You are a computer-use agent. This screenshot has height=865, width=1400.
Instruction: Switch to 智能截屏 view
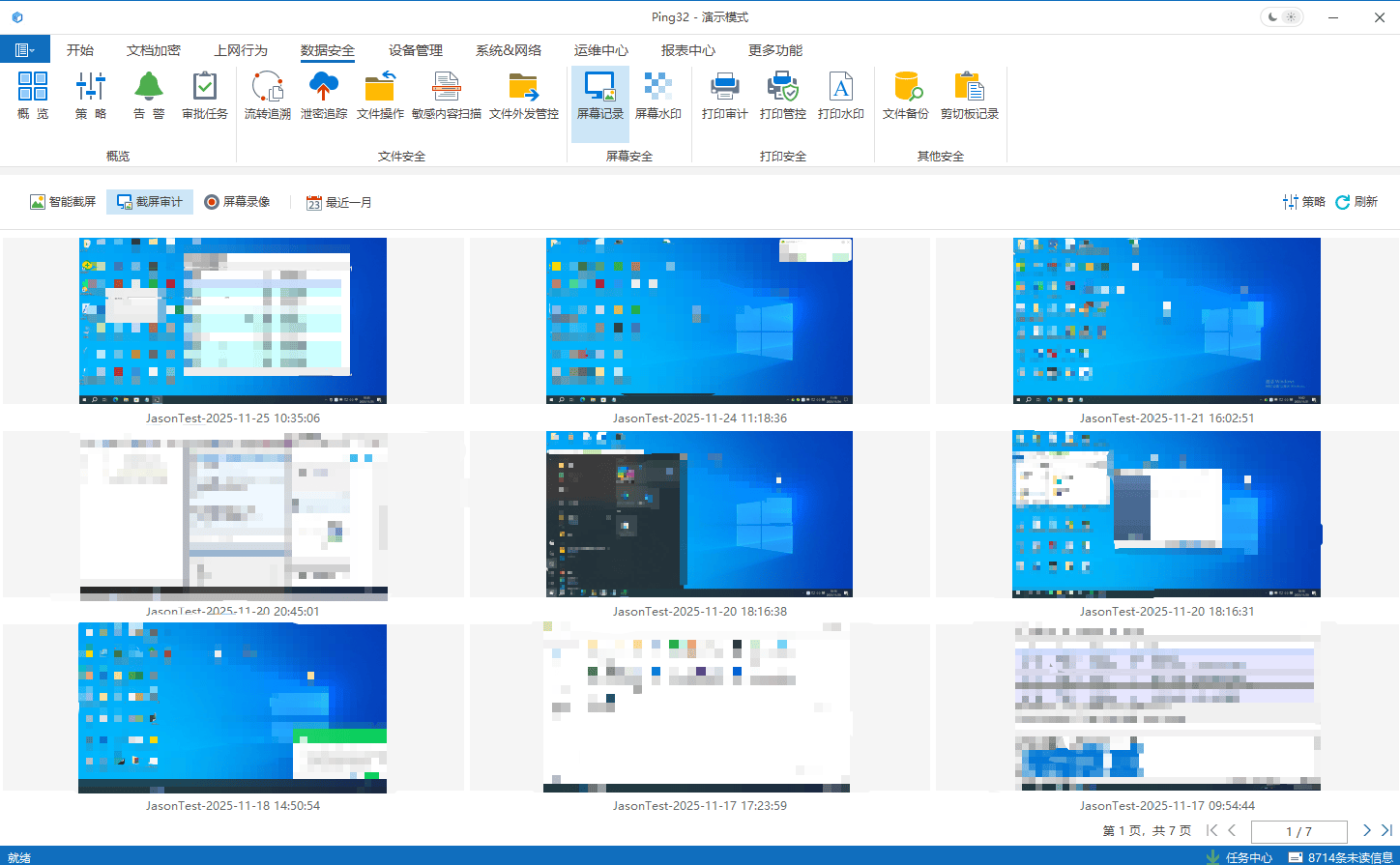click(x=63, y=202)
